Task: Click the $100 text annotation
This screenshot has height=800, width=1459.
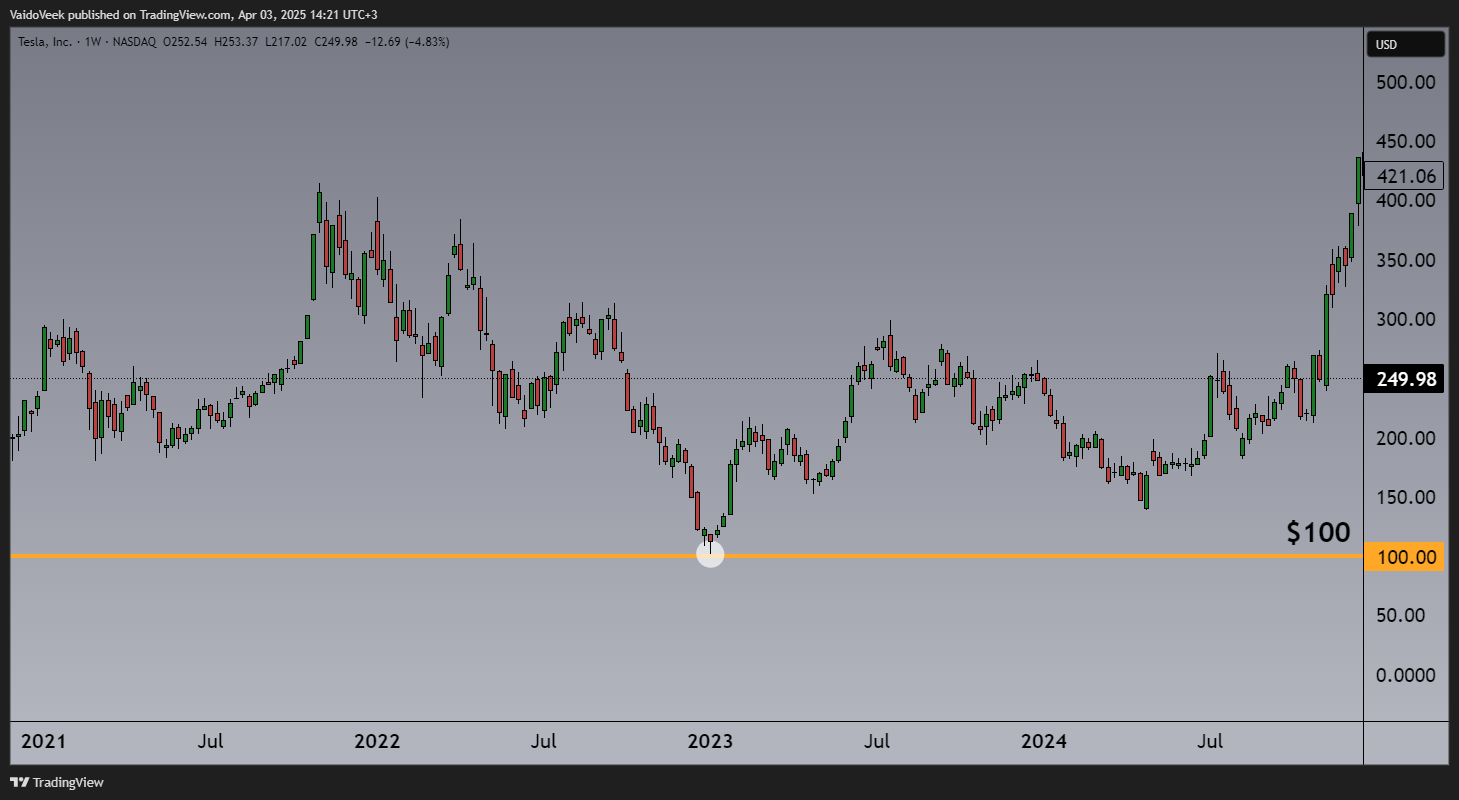Action: tap(1318, 532)
